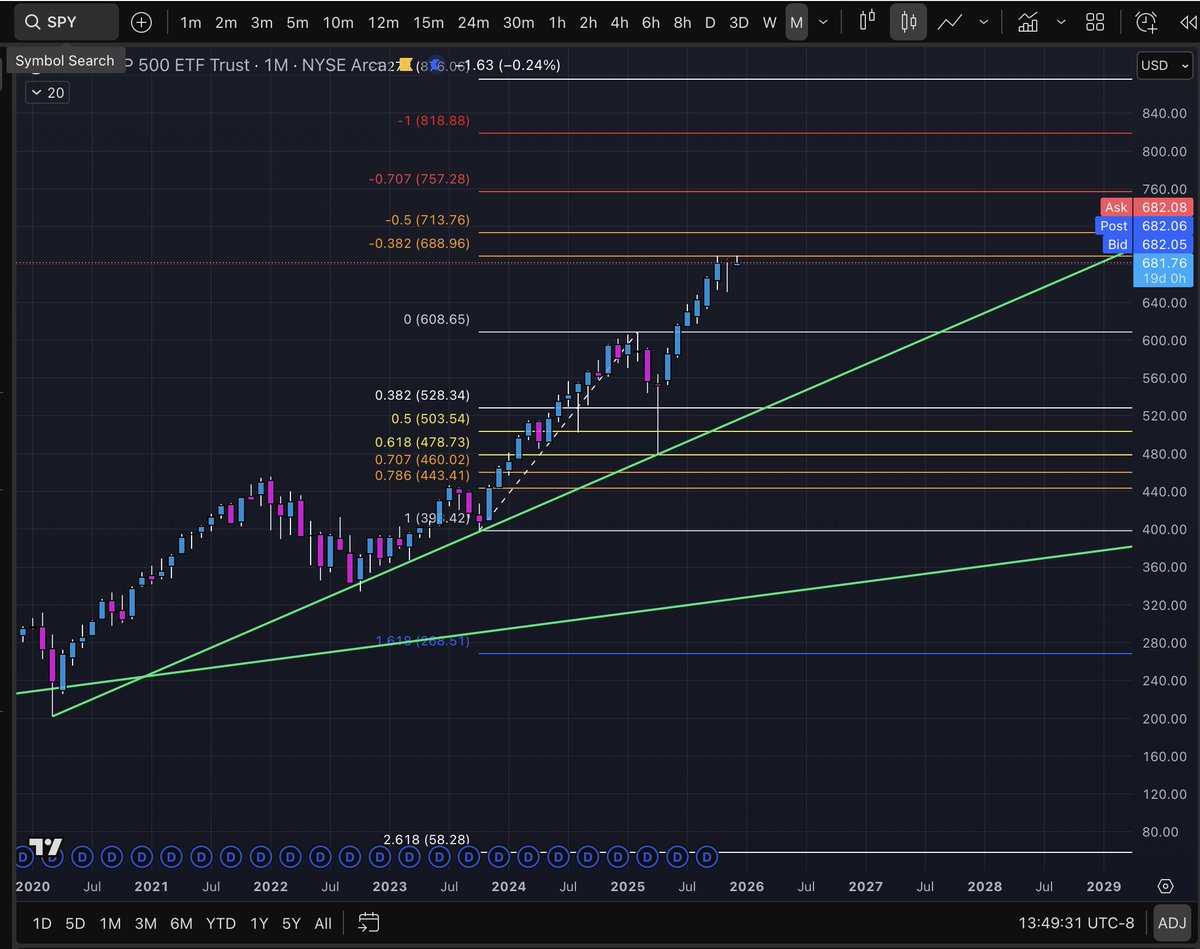Screen dimensions: 1200x949
Task: Toggle the ADJ adjusted data button
Action: [1173, 922]
